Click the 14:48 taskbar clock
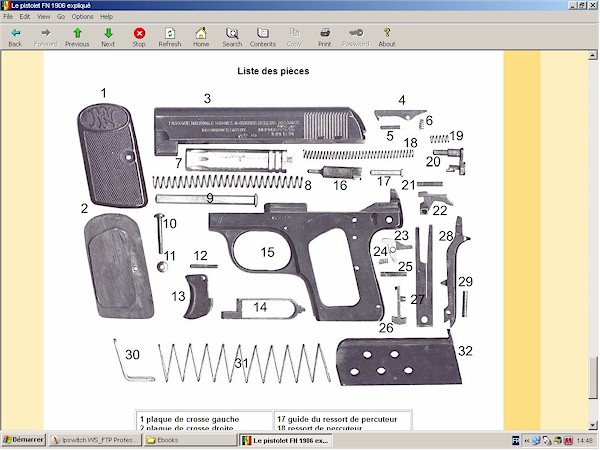The image size is (600, 450). (x=584, y=441)
